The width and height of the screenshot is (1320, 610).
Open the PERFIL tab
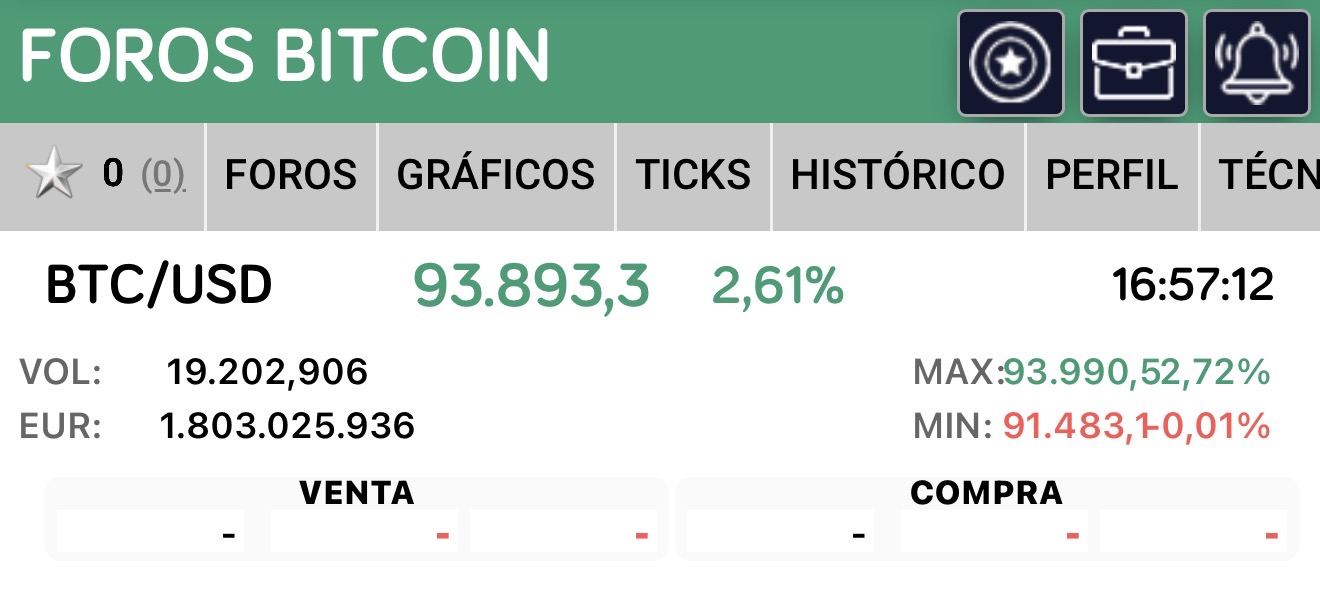click(1112, 176)
